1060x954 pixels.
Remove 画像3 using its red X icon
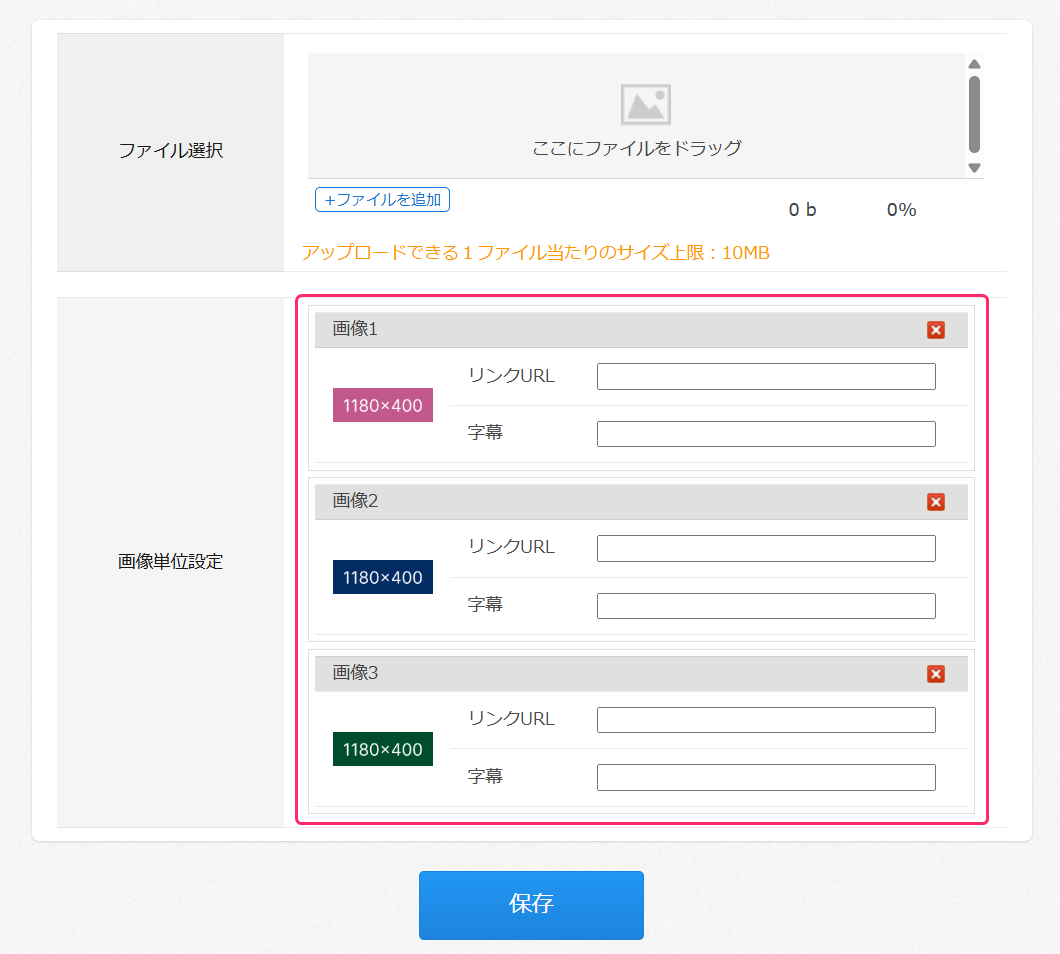click(936, 674)
